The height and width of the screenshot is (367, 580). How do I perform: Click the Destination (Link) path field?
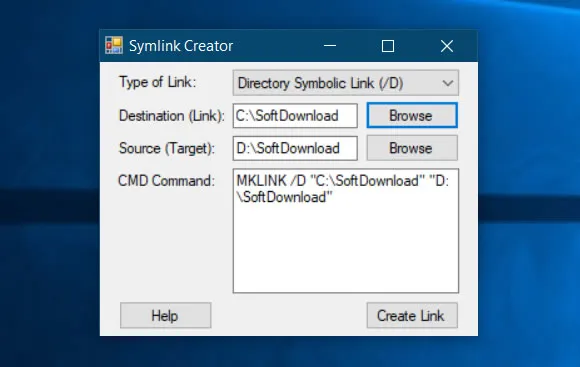(x=295, y=116)
